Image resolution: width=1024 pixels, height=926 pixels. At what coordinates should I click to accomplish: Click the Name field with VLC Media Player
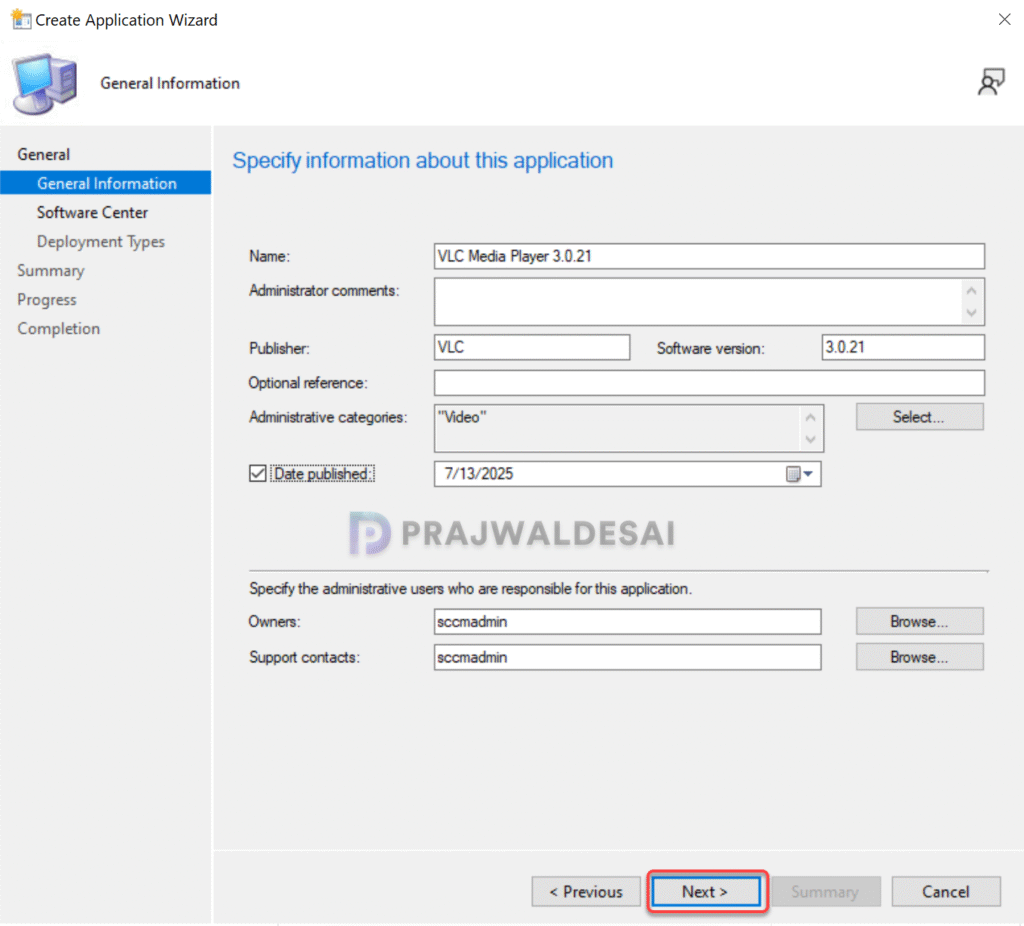coord(709,256)
